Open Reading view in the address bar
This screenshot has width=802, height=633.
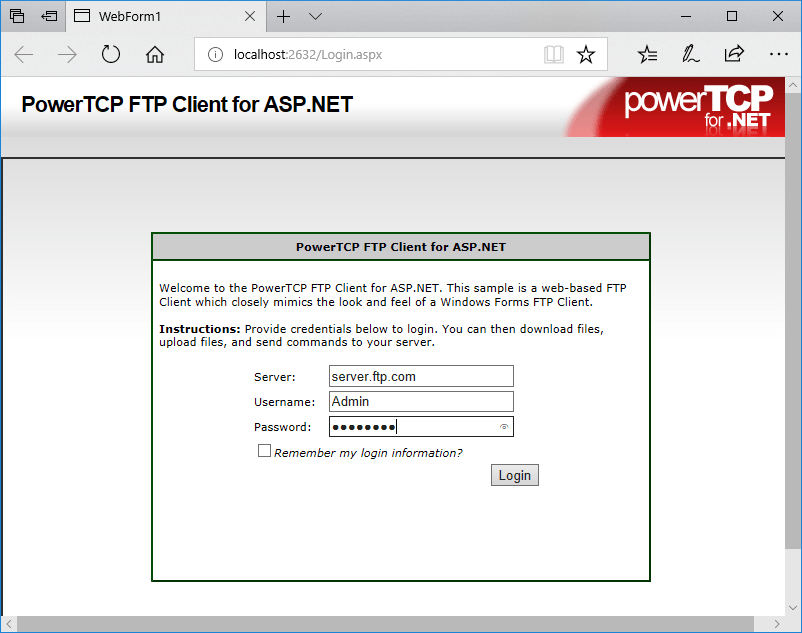(x=553, y=54)
